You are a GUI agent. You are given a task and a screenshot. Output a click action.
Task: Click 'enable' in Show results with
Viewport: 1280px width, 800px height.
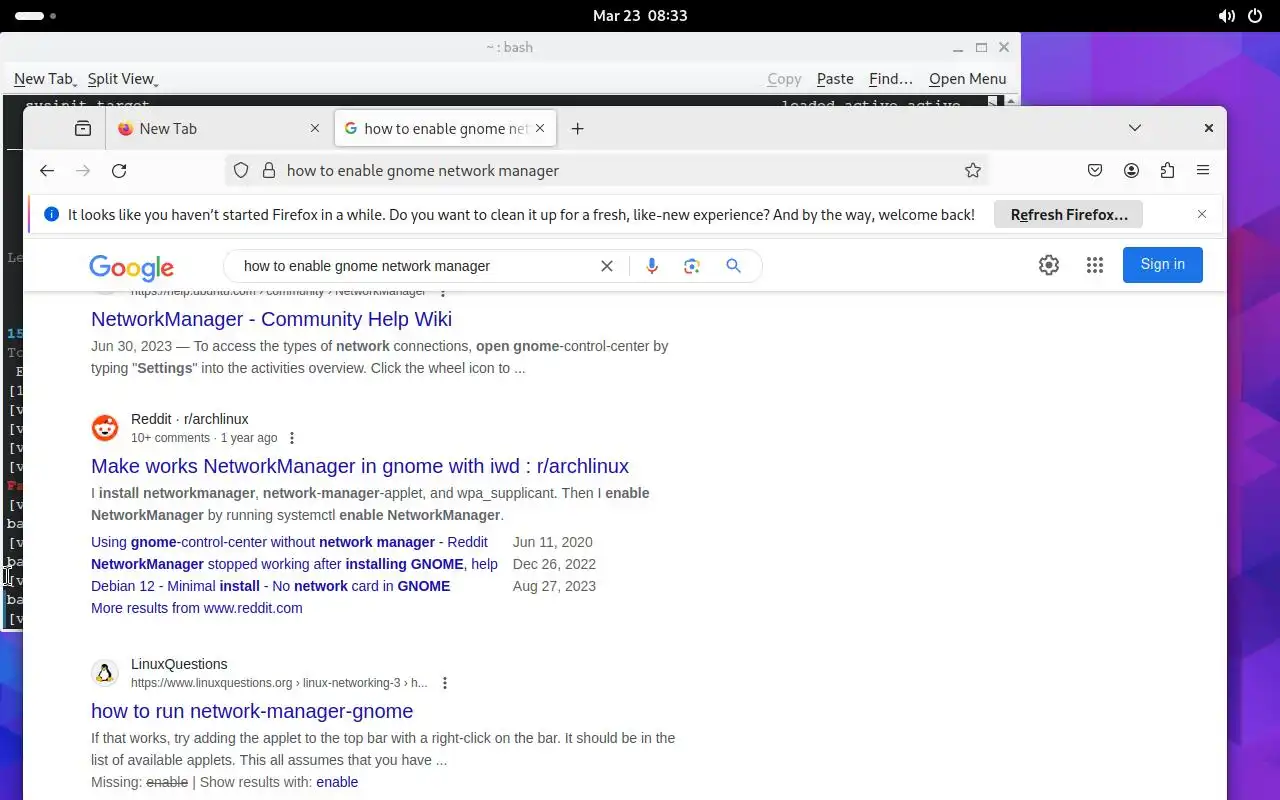337,782
